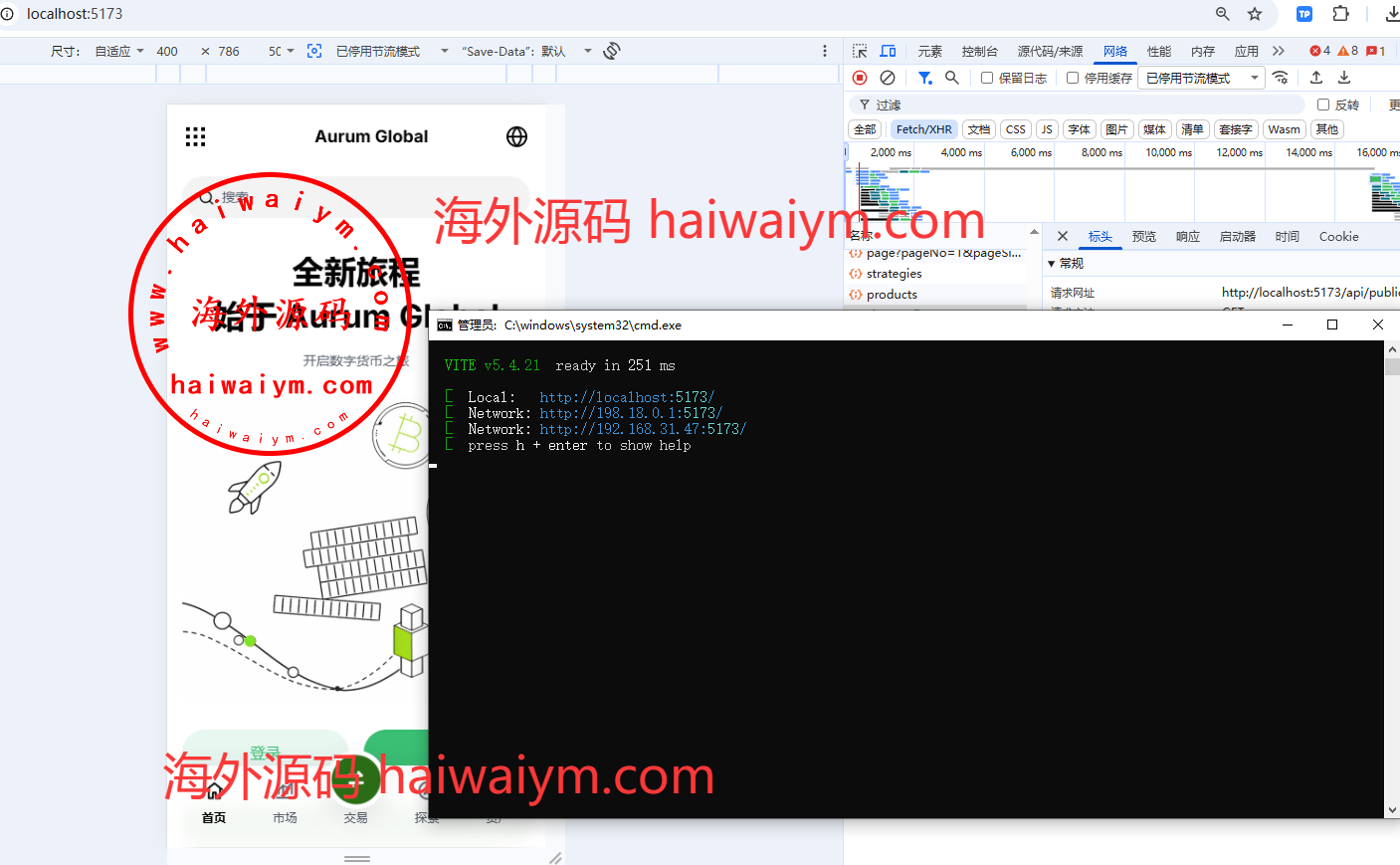Toggle the Wasm request type filter
The image size is (1400, 865).
pyautogui.click(x=1284, y=129)
